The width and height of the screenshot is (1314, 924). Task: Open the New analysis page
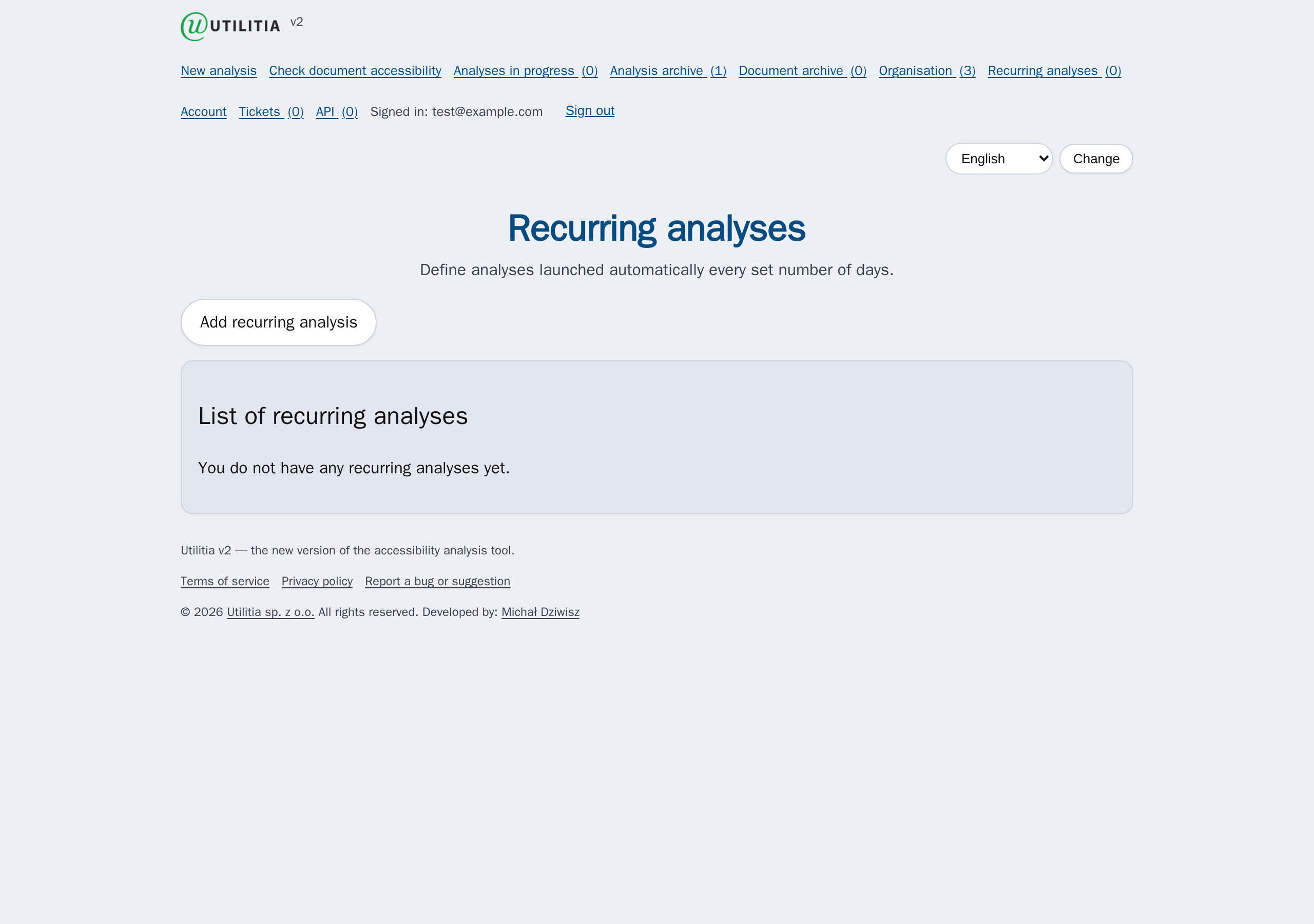(x=219, y=70)
